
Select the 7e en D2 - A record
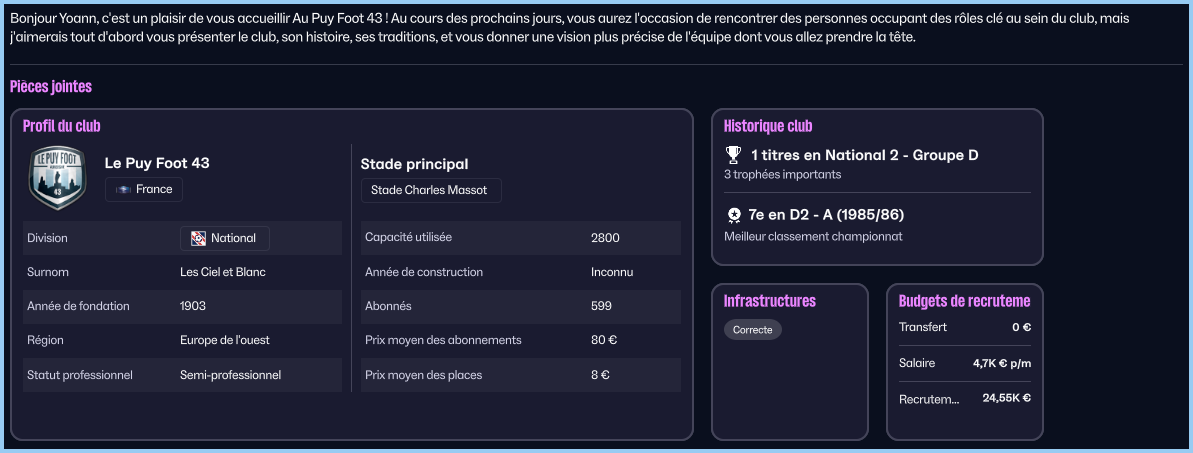pos(826,215)
